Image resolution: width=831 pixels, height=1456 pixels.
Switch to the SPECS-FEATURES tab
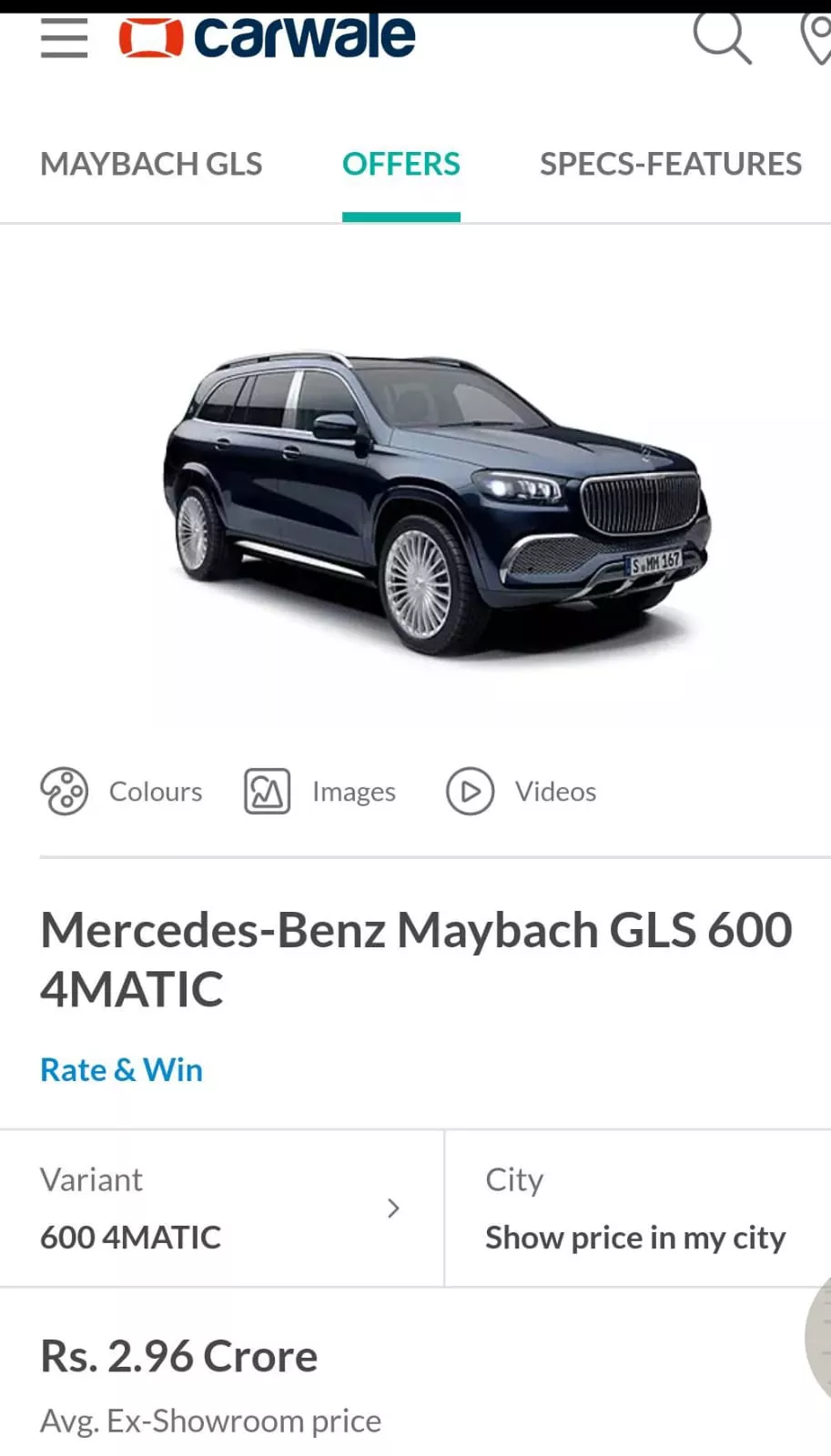pos(671,164)
